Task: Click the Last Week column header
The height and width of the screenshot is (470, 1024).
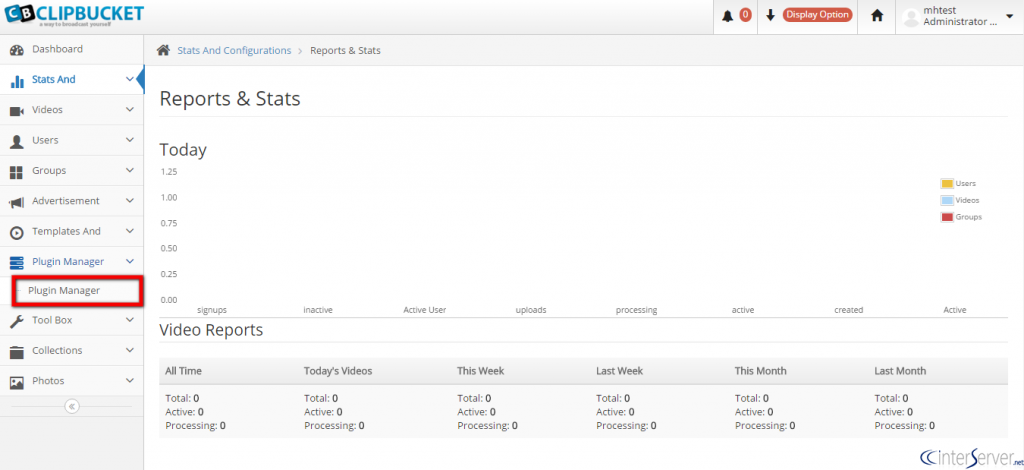Action: click(x=619, y=371)
